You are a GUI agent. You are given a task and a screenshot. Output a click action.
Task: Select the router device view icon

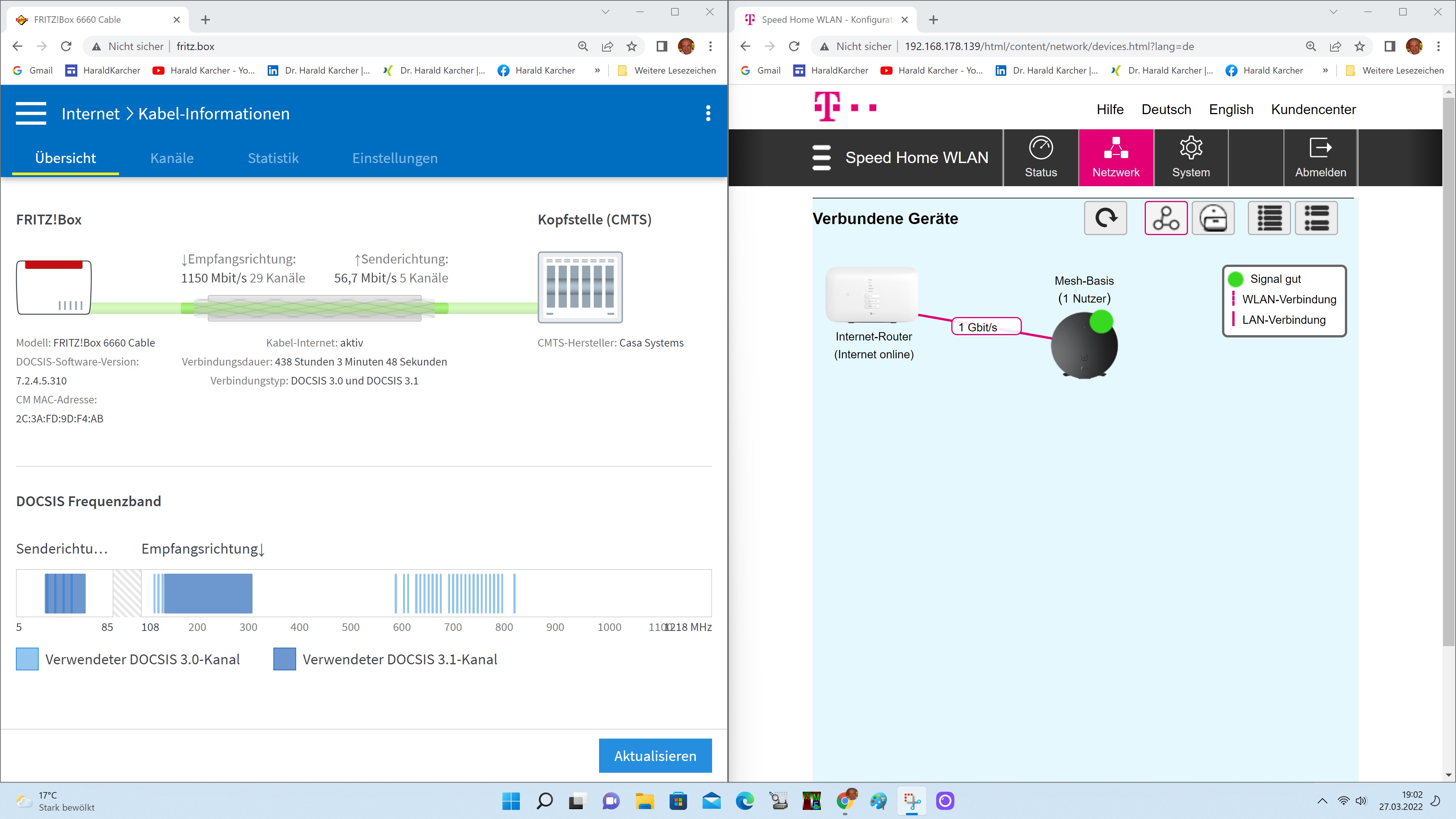tap(1213, 218)
